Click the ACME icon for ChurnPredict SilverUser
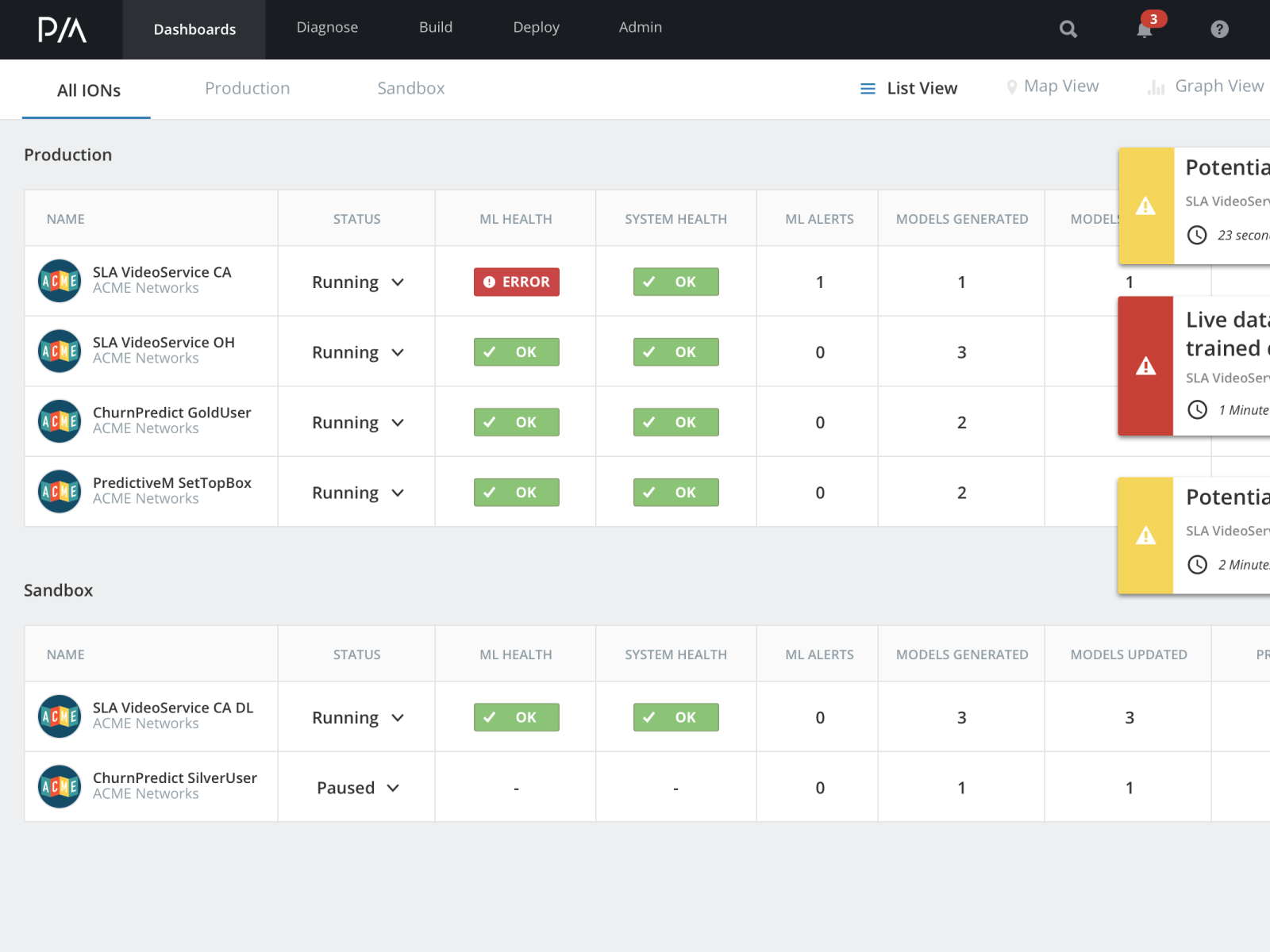This screenshot has width=1270, height=952. (60, 786)
